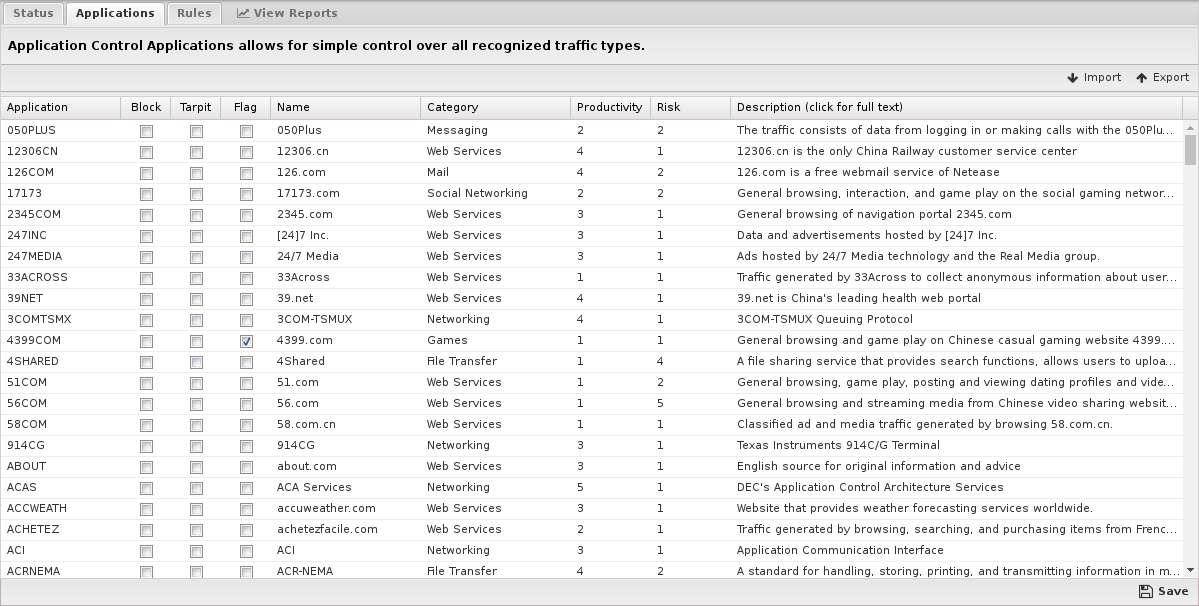Toggle Tarpit for ACAS

pos(197,489)
